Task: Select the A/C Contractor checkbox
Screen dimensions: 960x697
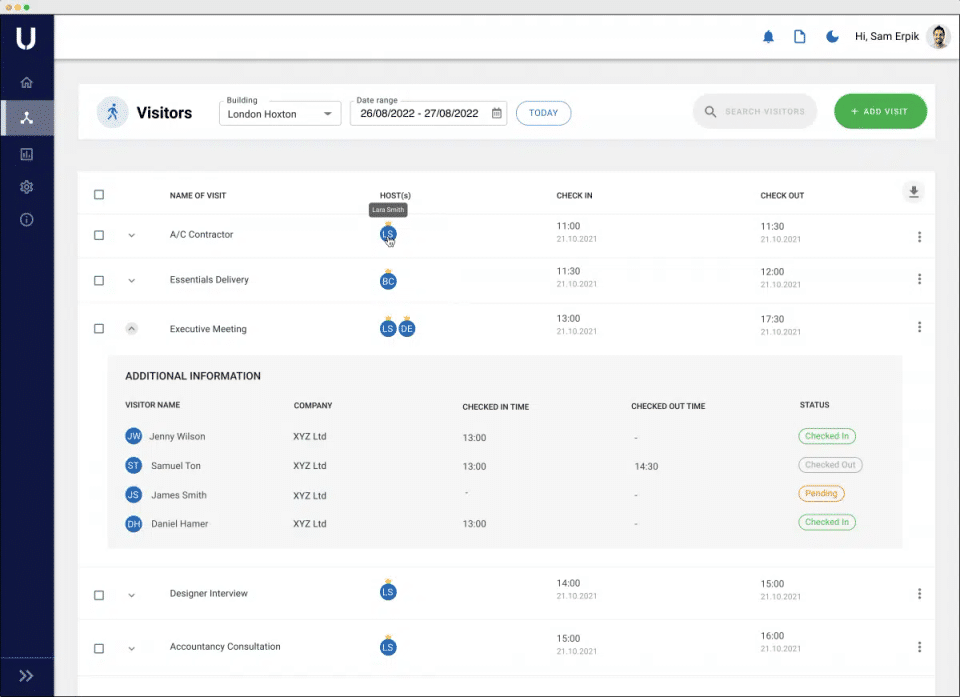Action: 99,235
